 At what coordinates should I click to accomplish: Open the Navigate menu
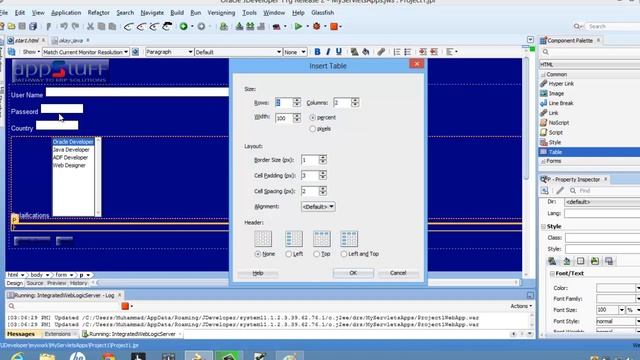(152, 13)
